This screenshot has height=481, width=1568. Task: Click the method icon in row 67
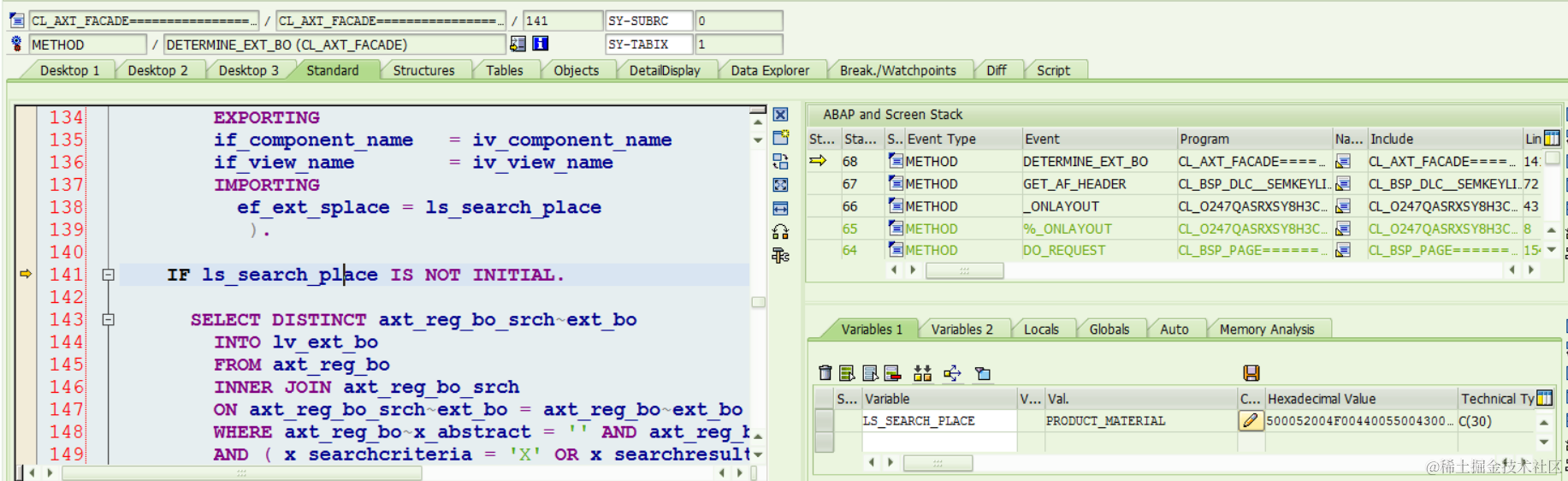(x=896, y=183)
